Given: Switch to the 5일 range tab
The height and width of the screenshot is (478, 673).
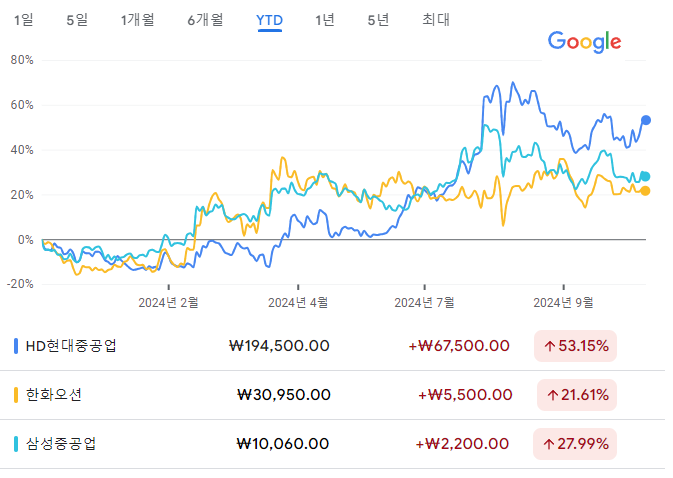Looking at the screenshot, I should click(x=77, y=20).
